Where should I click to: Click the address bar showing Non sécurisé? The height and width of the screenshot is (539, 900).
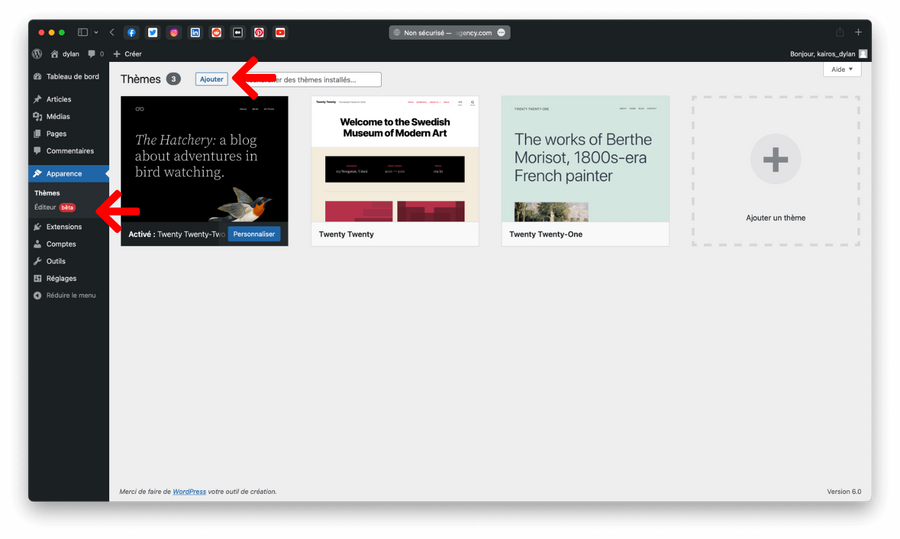click(x=449, y=33)
